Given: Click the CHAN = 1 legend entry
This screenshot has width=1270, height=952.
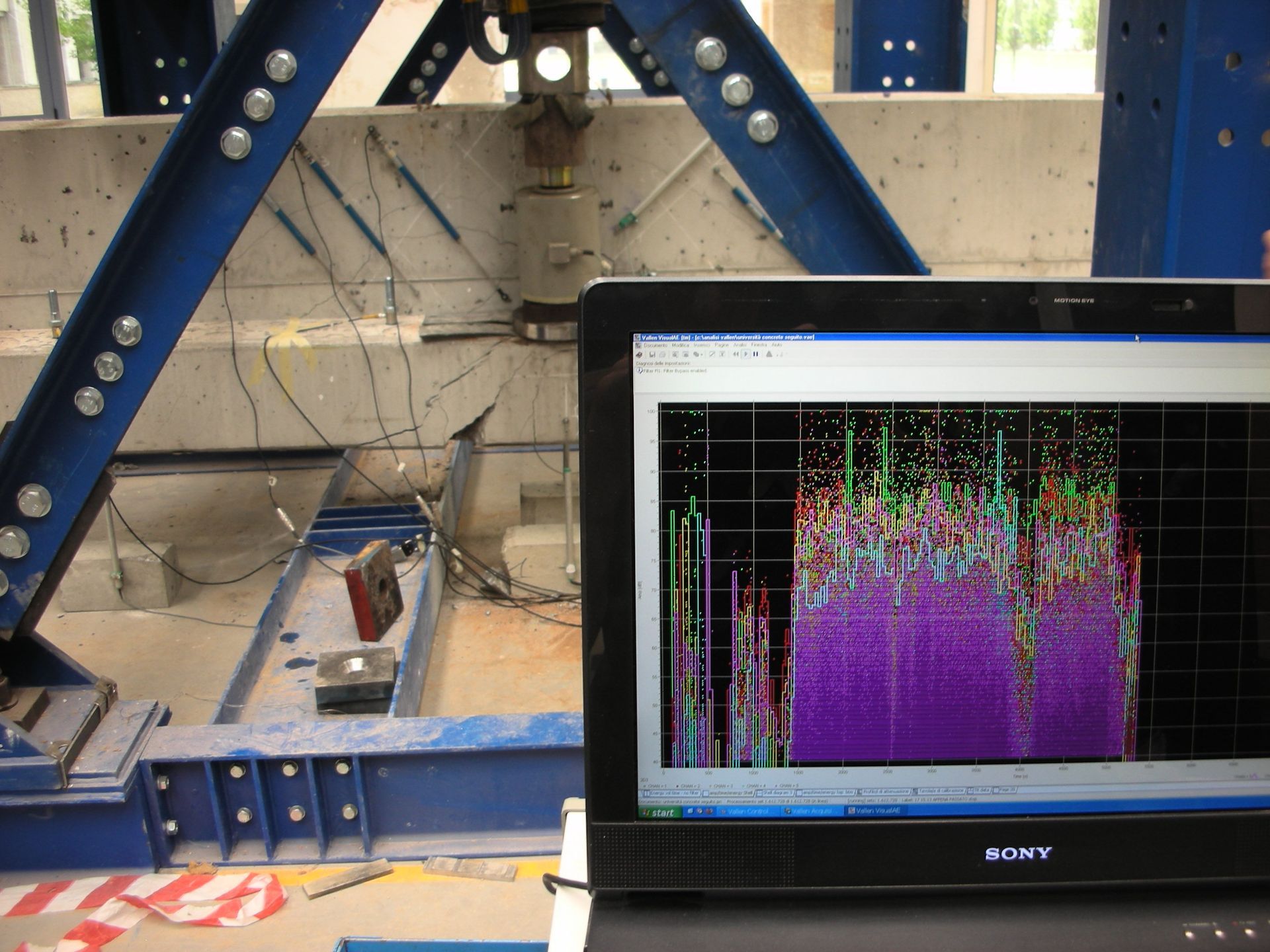Looking at the screenshot, I should tap(656, 786).
